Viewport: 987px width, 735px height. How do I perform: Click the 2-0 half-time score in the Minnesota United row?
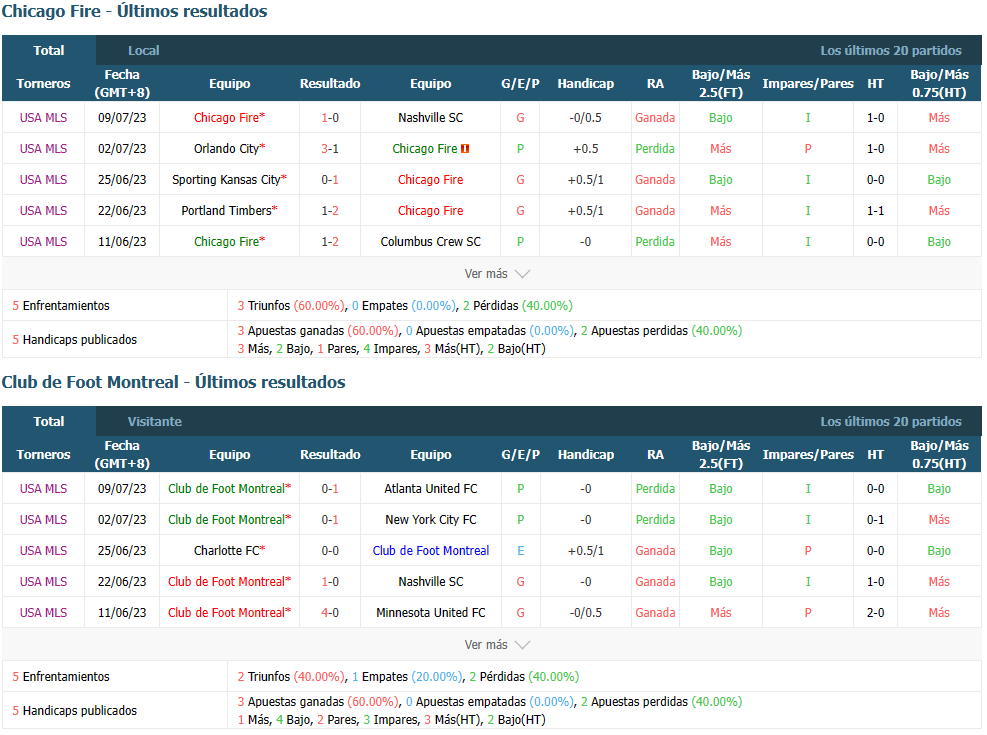876,613
